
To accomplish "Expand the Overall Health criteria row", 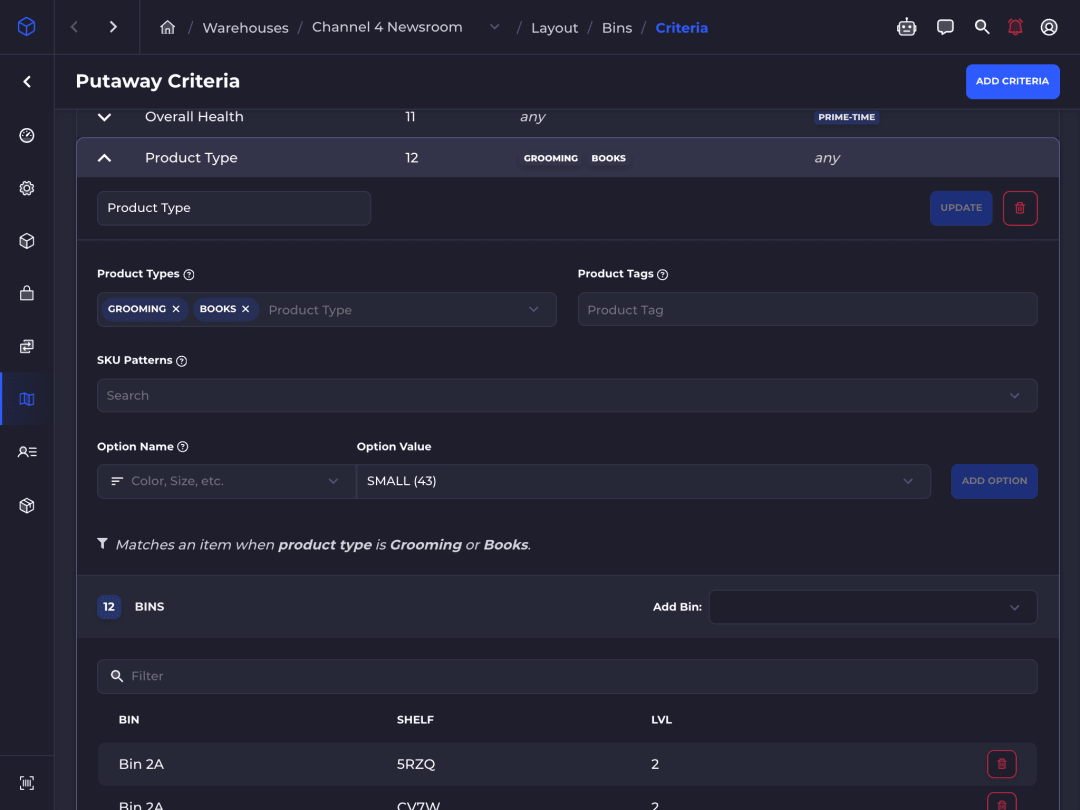I will click(x=105, y=117).
